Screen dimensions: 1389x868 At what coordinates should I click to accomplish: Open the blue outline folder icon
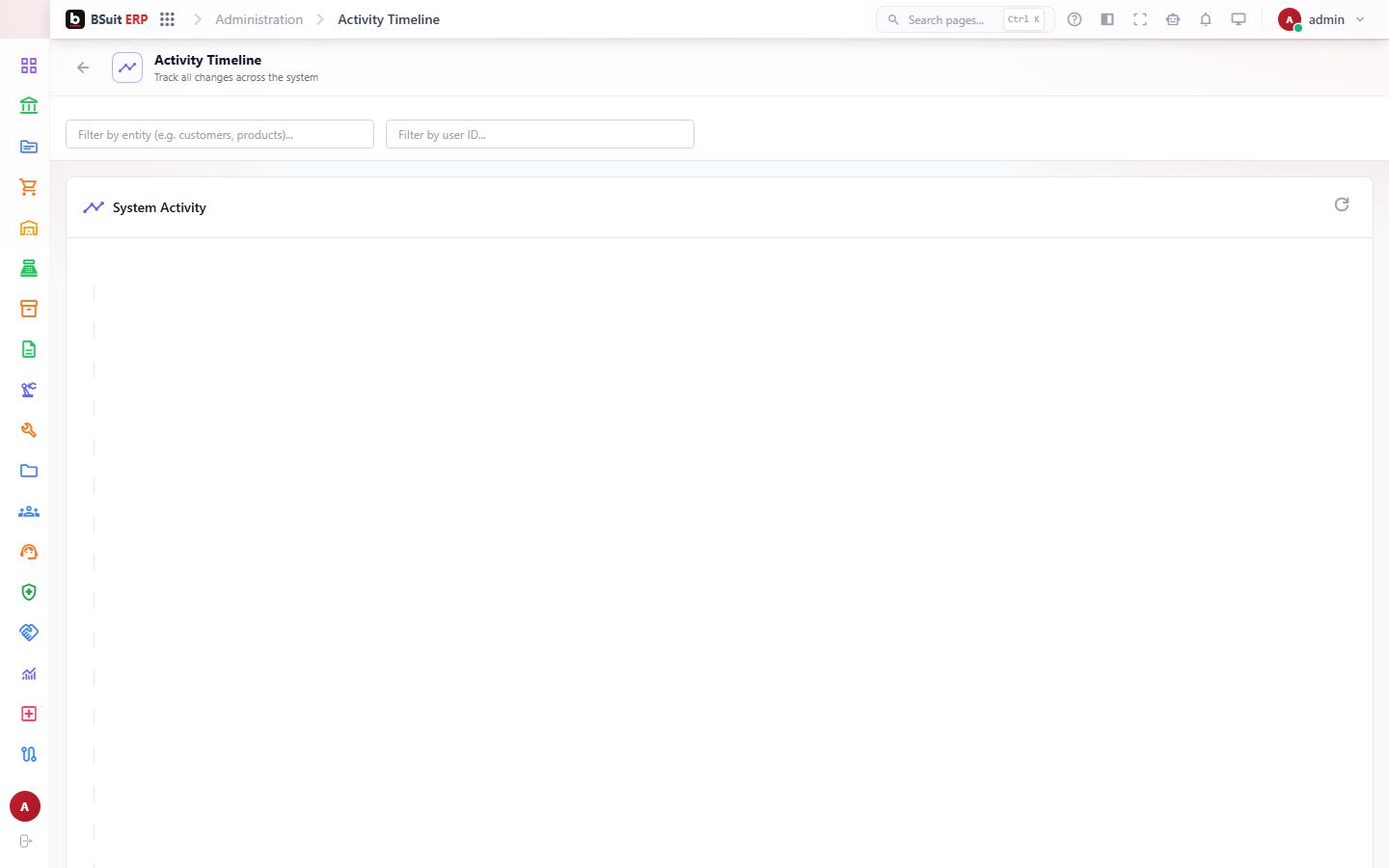29,471
